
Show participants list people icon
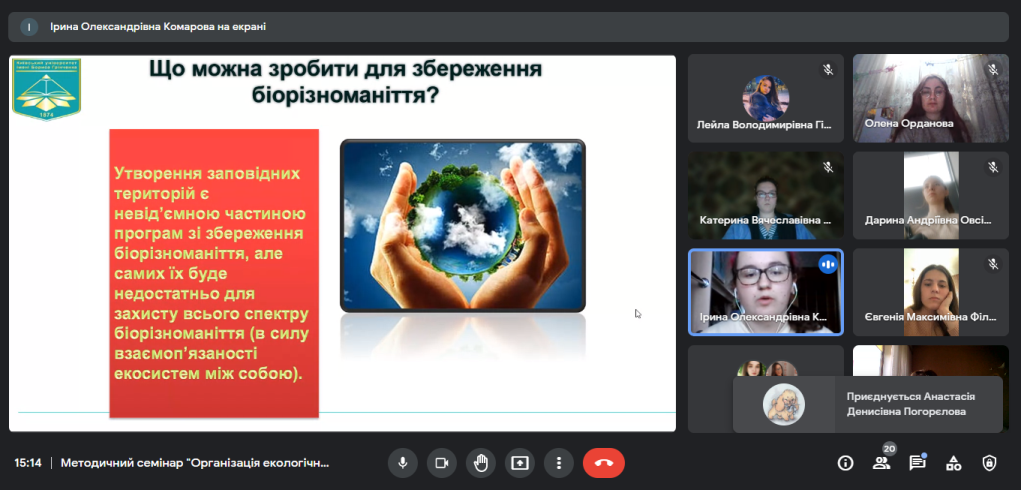click(881, 463)
